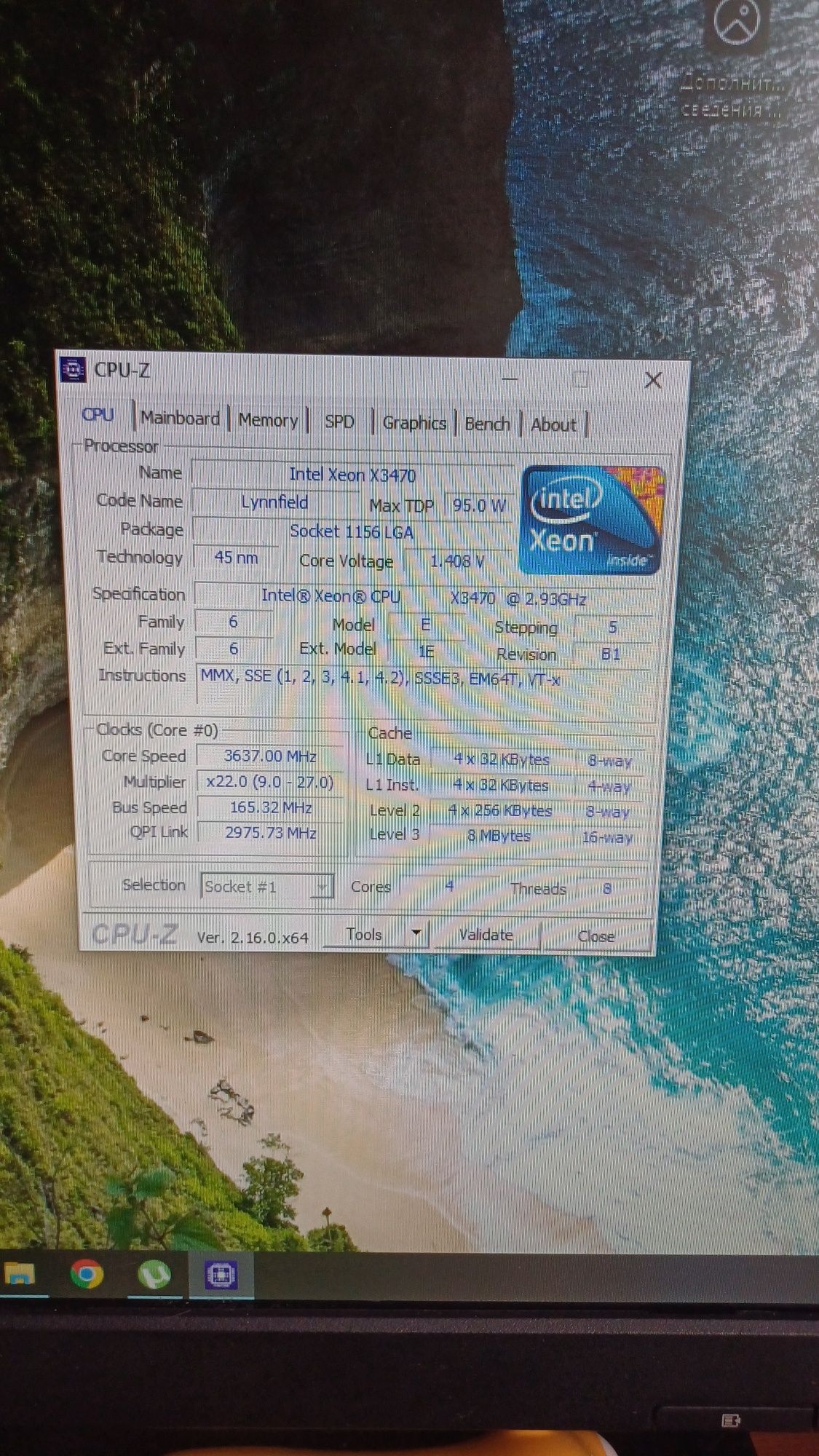This screenshot has height=1456, width=819.
Task: Click the Close button at the bottom
Action: 596,936
